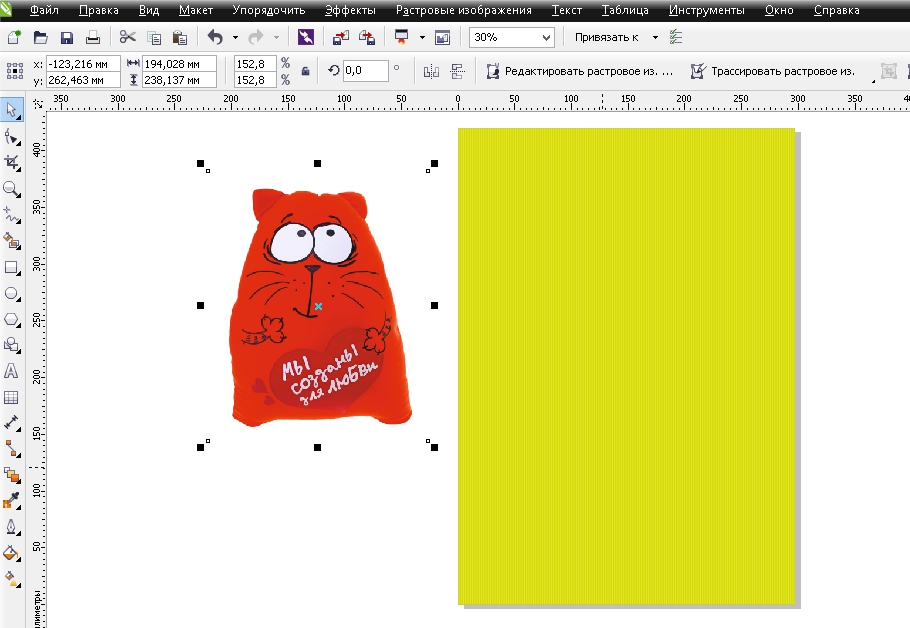This screenshot has width=910, height=628.
Task: Select the Ellipse tool
Action: pyautogui.click(x=12, y=293)
